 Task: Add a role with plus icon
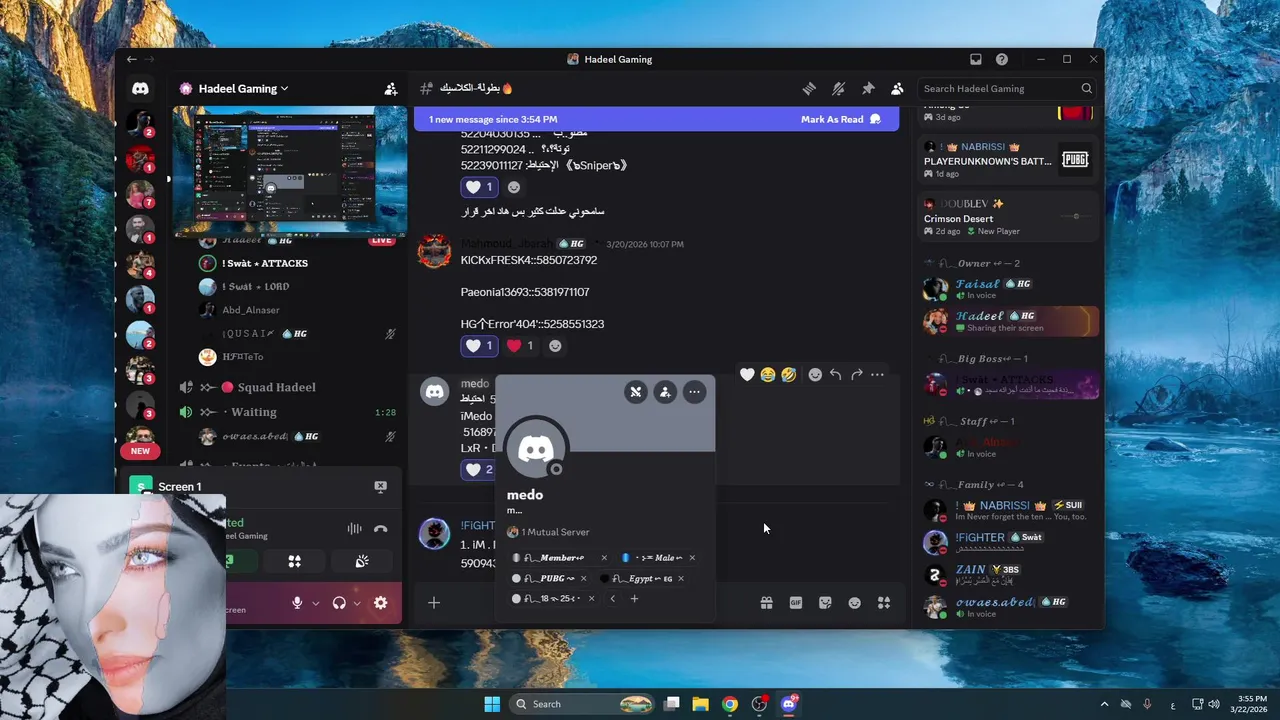[634, 599]
